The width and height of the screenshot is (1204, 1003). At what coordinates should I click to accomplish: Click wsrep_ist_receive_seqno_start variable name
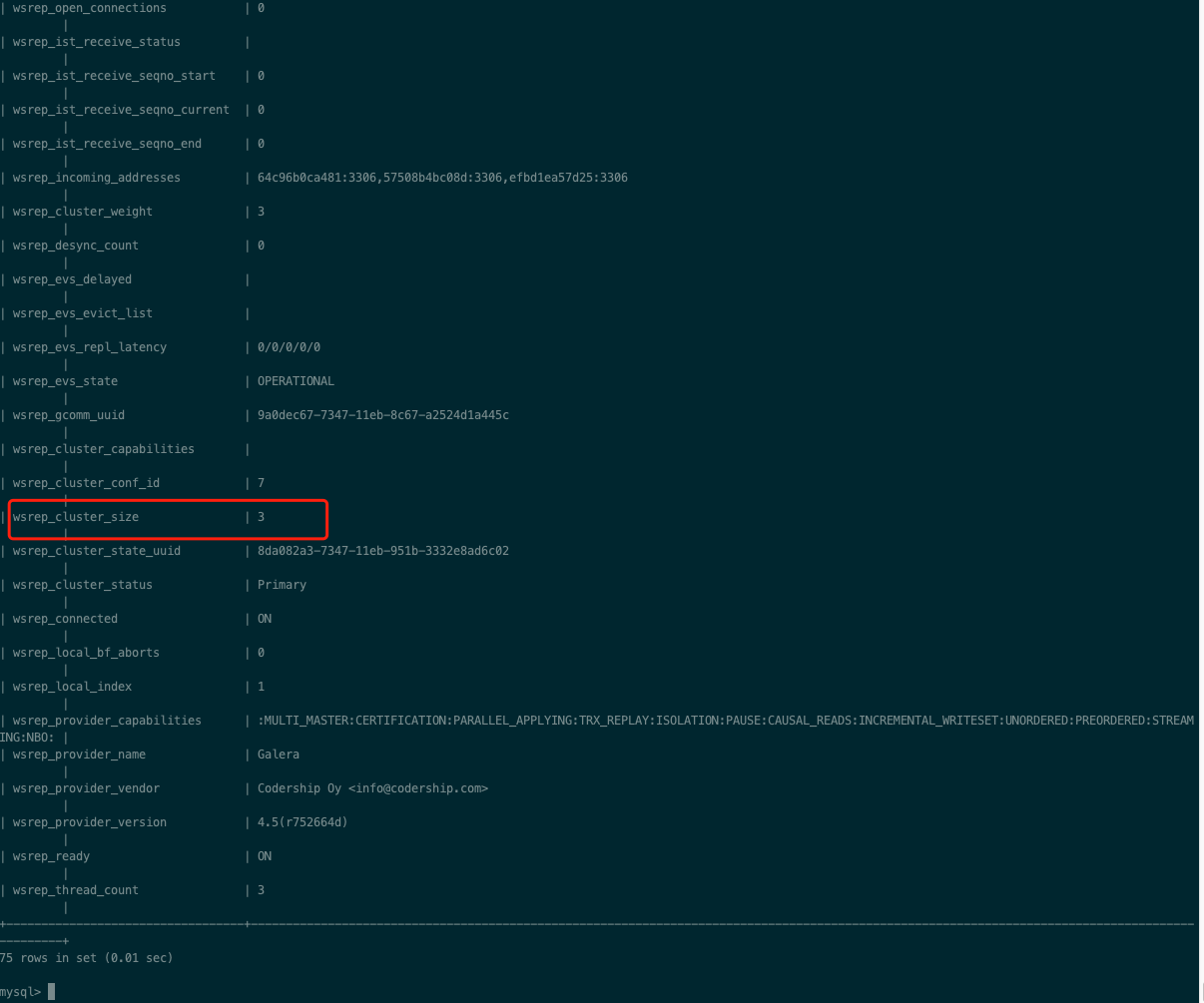(114, 76)
